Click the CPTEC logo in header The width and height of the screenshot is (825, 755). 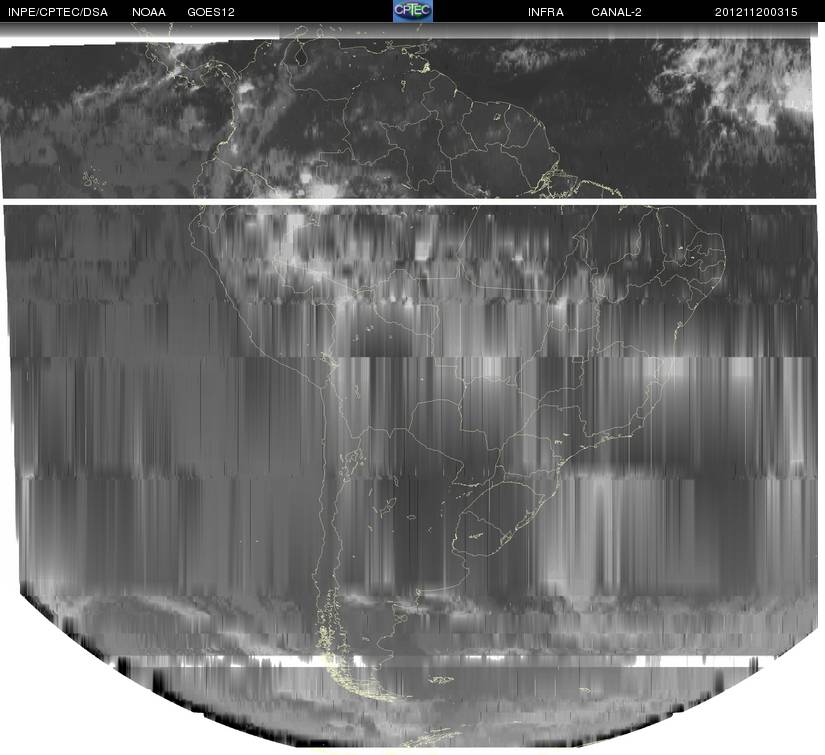pyautogui.click(x=413, y=11)
